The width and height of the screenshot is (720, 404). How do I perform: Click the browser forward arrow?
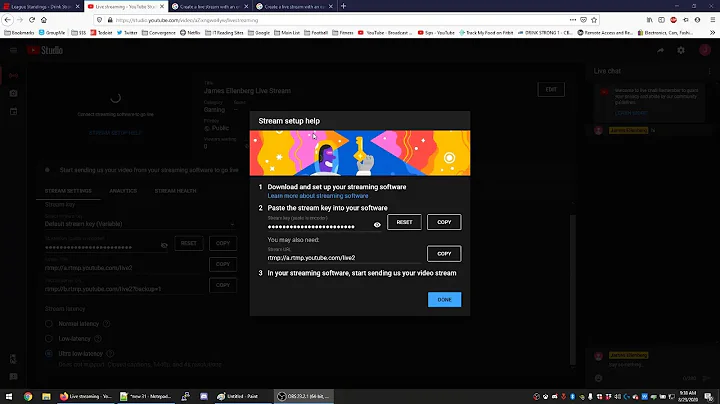[x=20, y=20]
